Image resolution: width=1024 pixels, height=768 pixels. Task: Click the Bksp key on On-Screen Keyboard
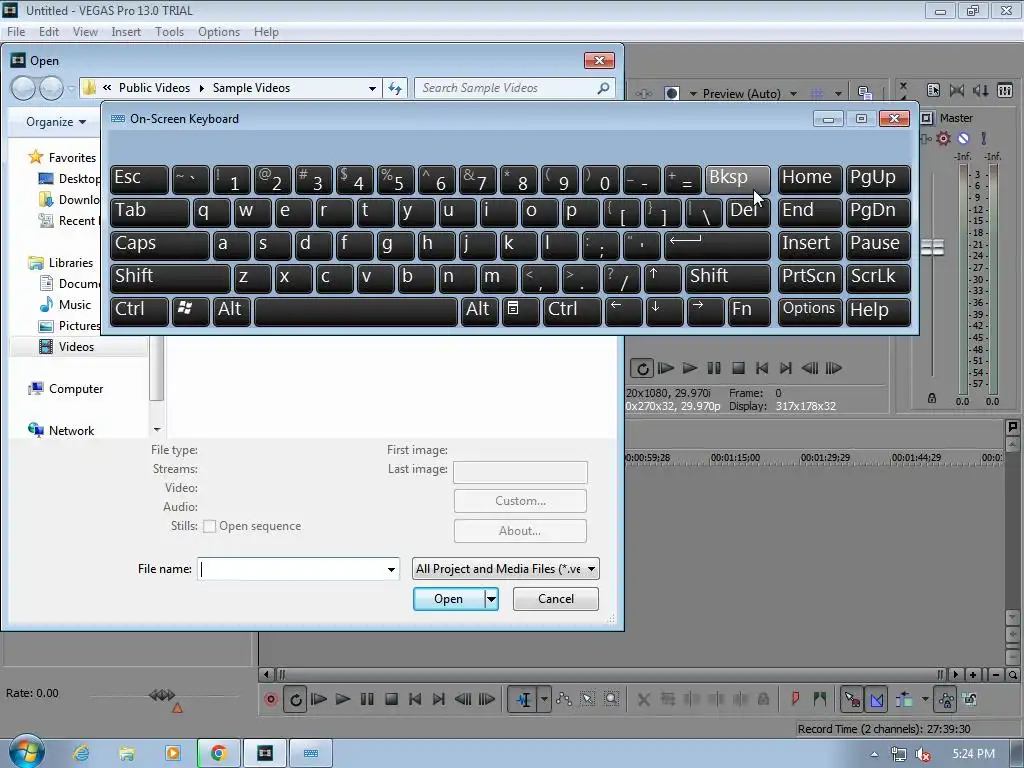tap(737, 179)
